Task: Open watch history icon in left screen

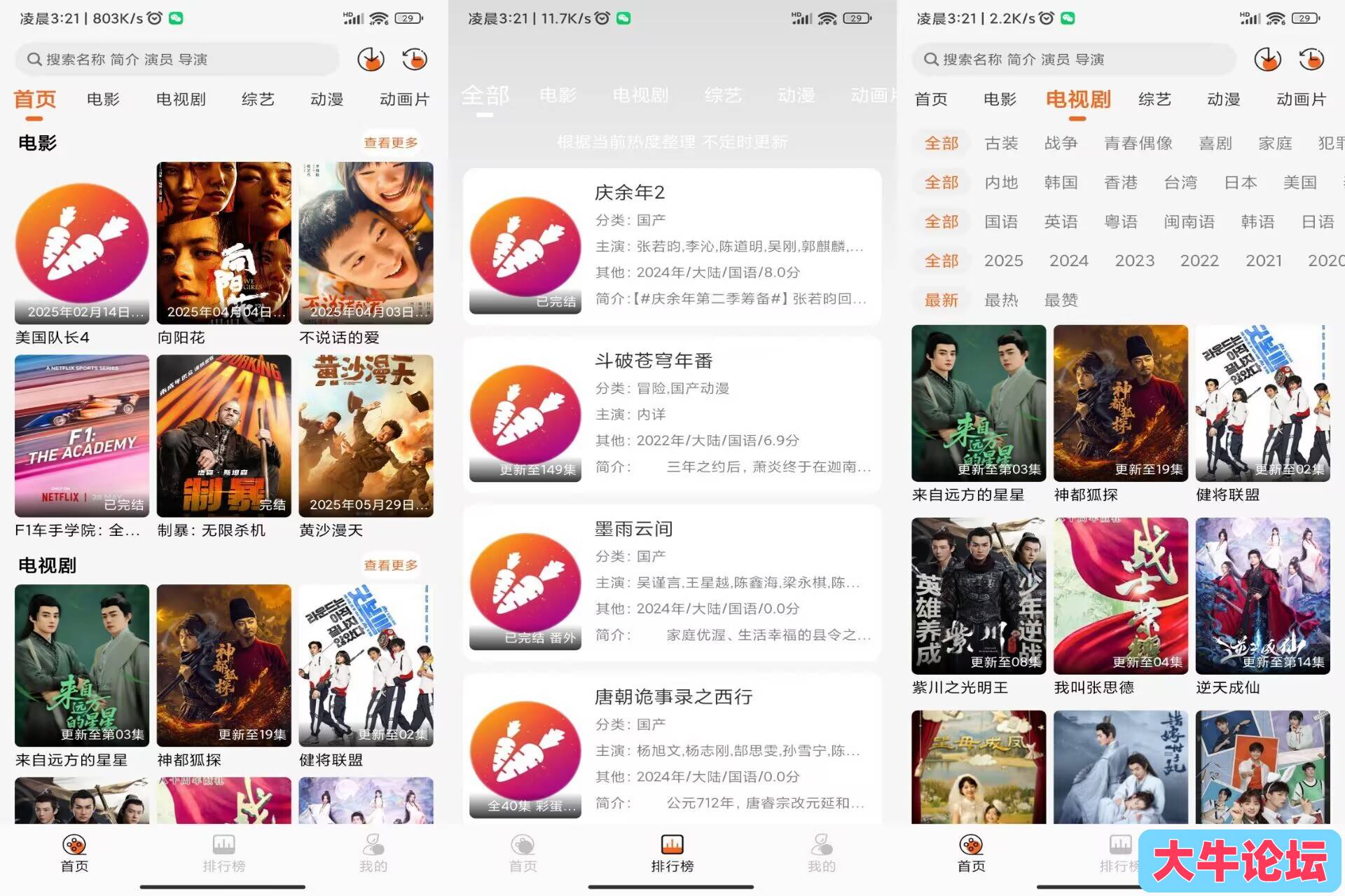Action: click(x=415, y=60)
